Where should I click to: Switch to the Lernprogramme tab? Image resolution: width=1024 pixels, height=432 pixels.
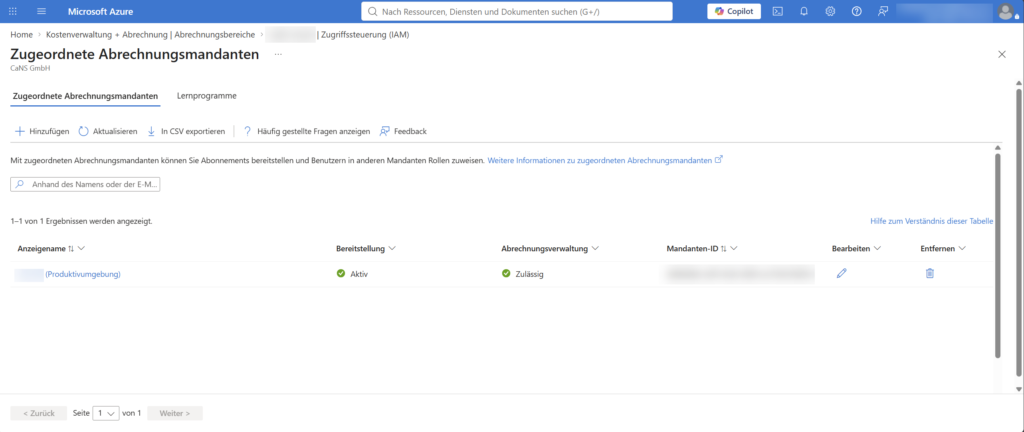[206, 96]
